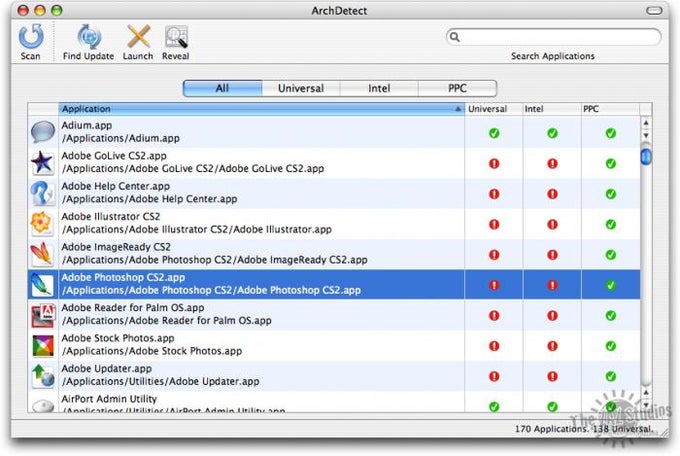Select the Adobe Reader for Palm OS.app row

click(334, 314)
